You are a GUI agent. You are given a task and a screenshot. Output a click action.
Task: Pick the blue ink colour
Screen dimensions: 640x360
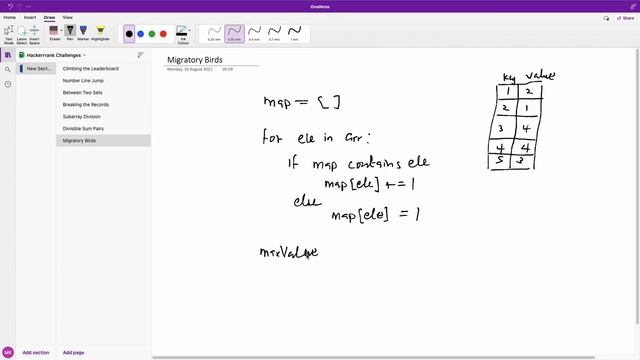coord(141,34)
